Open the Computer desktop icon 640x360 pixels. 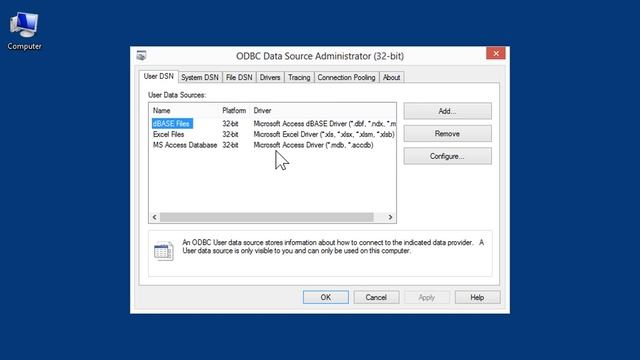click(x=24, y=31)
